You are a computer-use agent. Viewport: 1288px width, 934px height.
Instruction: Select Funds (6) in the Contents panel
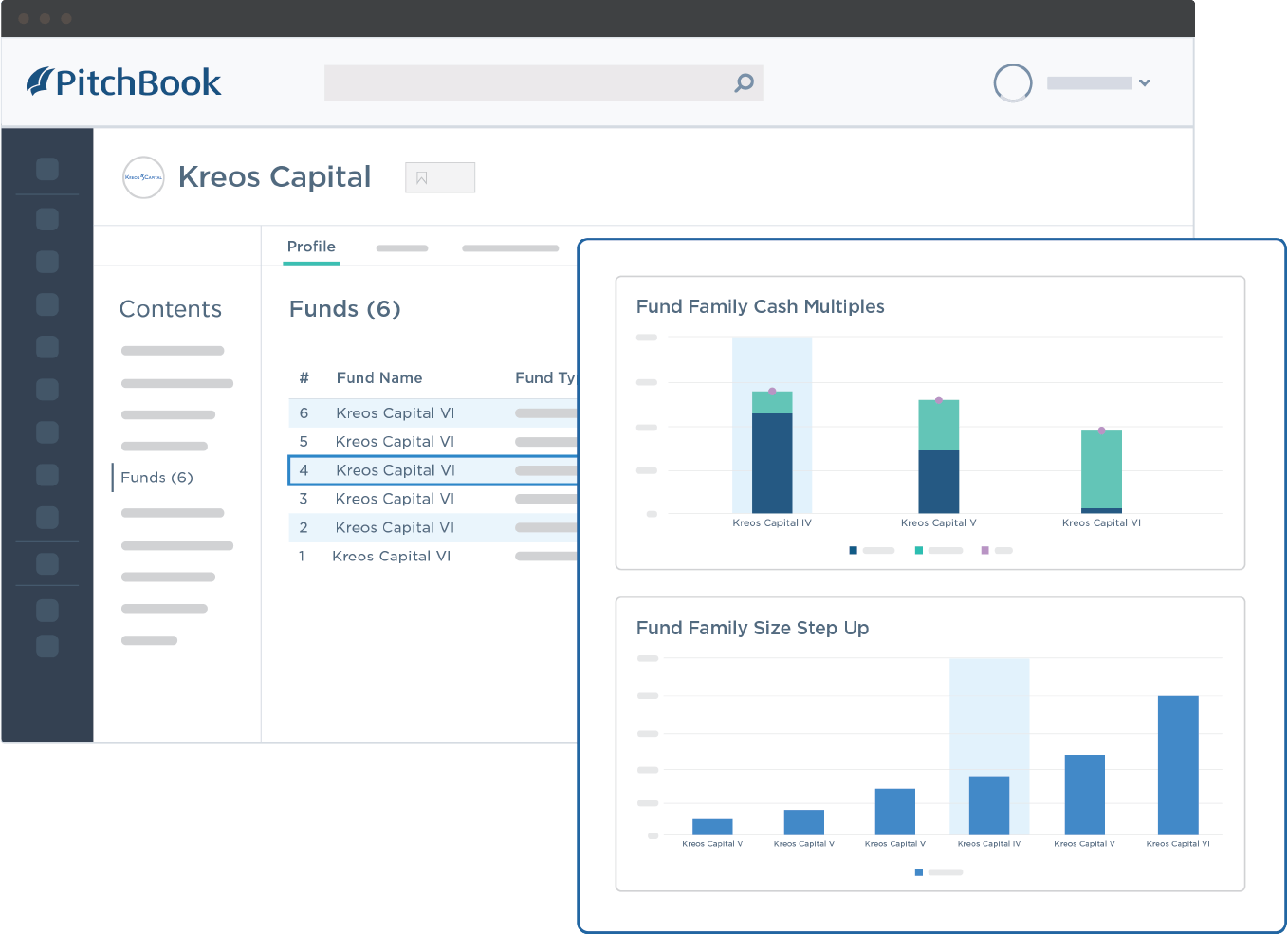pos(157,477)
